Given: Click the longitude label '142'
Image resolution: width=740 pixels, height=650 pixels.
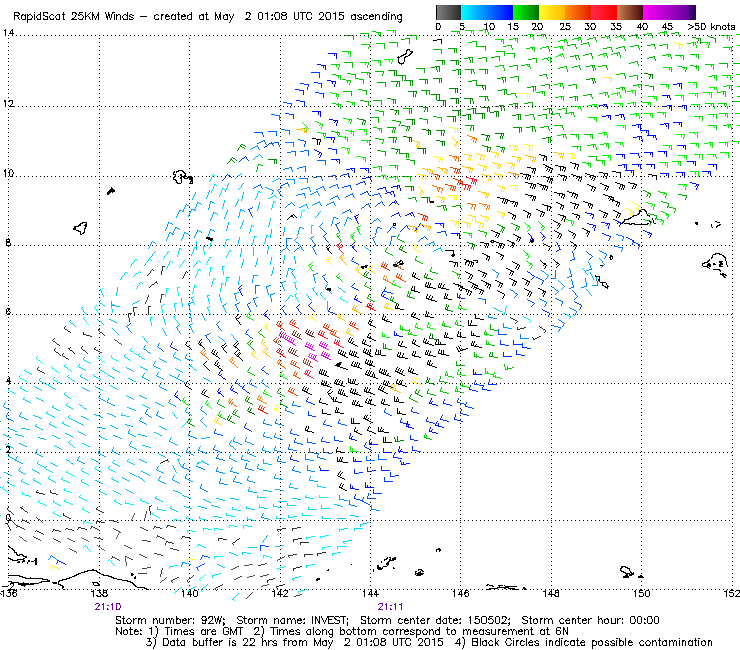Looking at the screenshot, I should tap(280, 593).
